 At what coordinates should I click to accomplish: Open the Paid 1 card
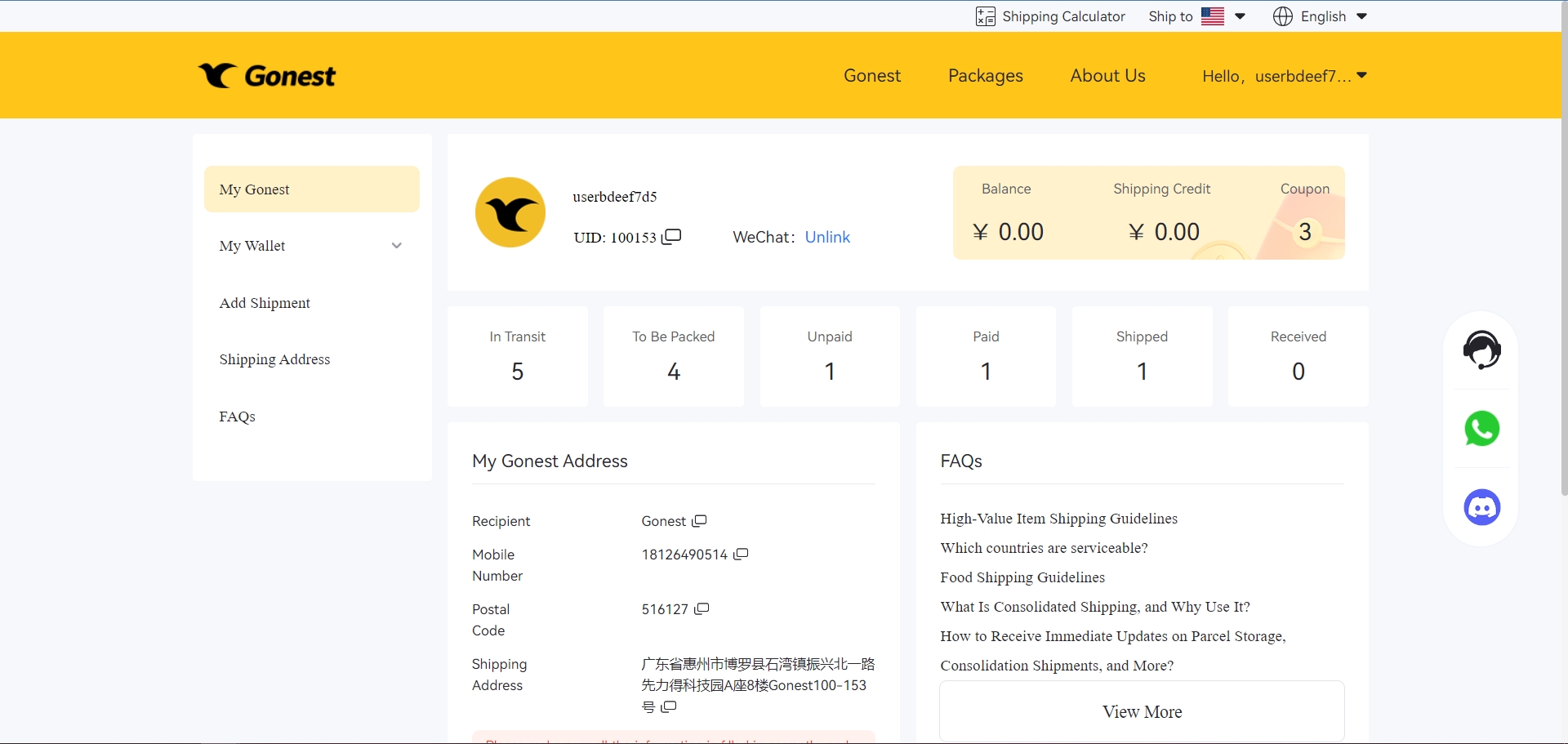pyautogui.click(x=986, y=356)
